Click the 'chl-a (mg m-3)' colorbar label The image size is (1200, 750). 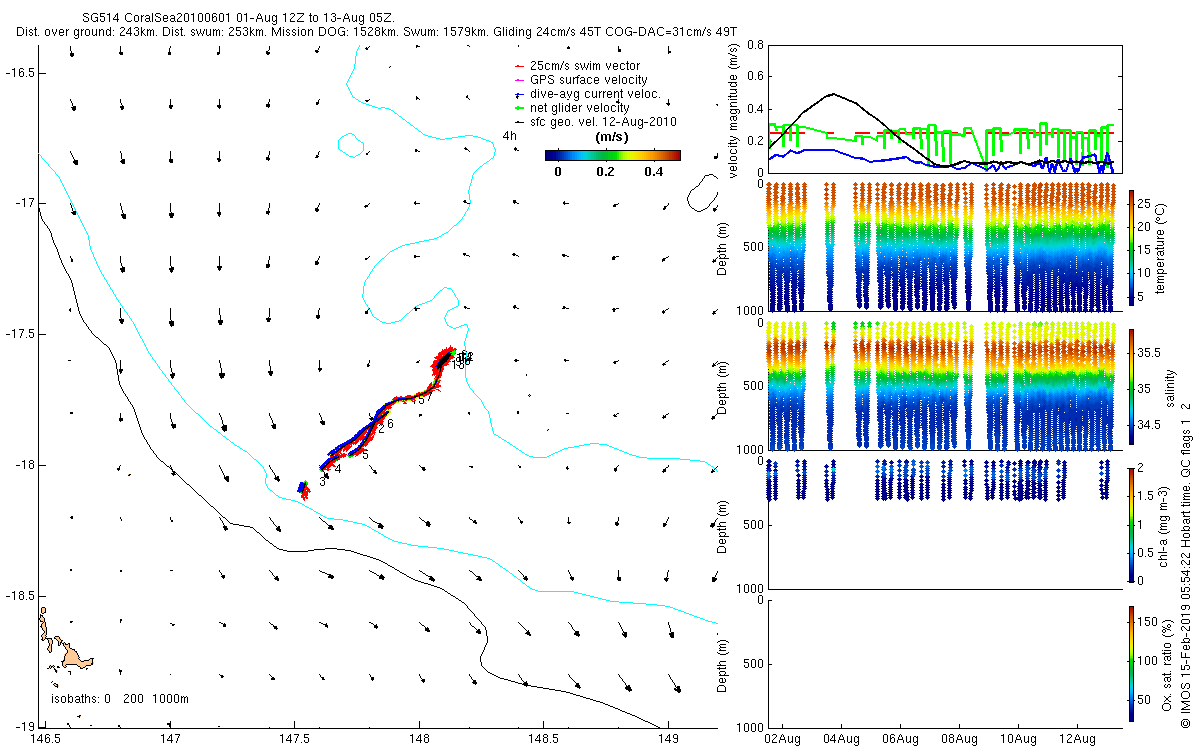click(1164, 525)
